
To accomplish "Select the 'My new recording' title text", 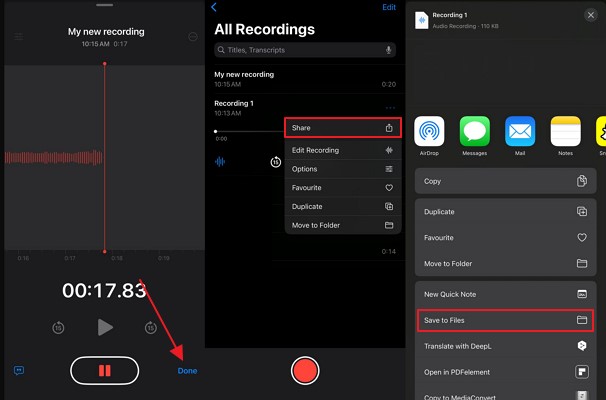I will (106, 32).
